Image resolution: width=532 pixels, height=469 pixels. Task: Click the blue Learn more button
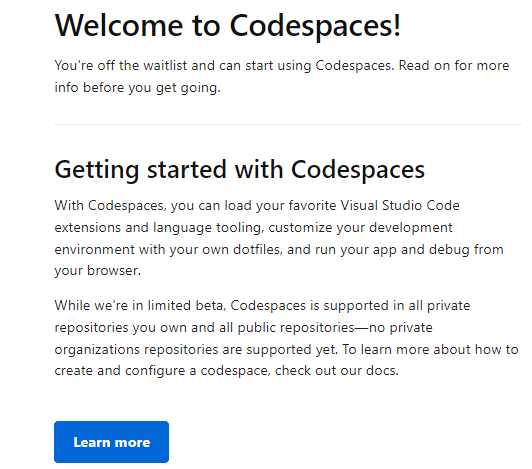click(x=111, y=442)
